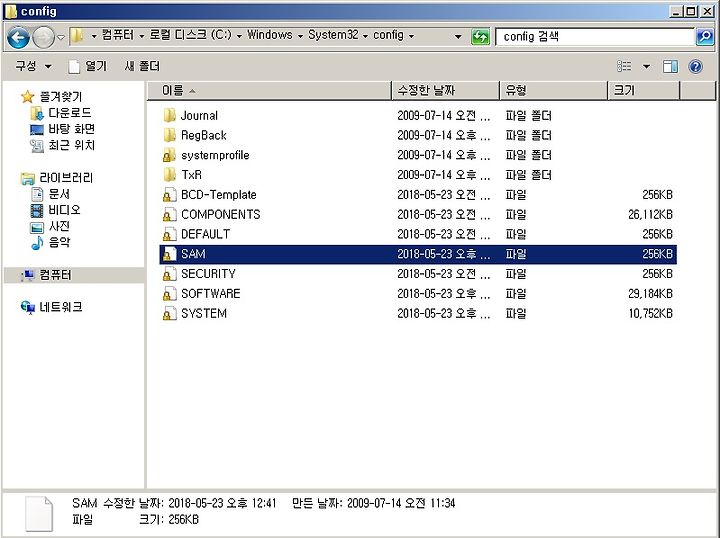This screenshot has height=538, width=720.
Task: Toggle the preview pane icon
Action: tap(670, 67)
